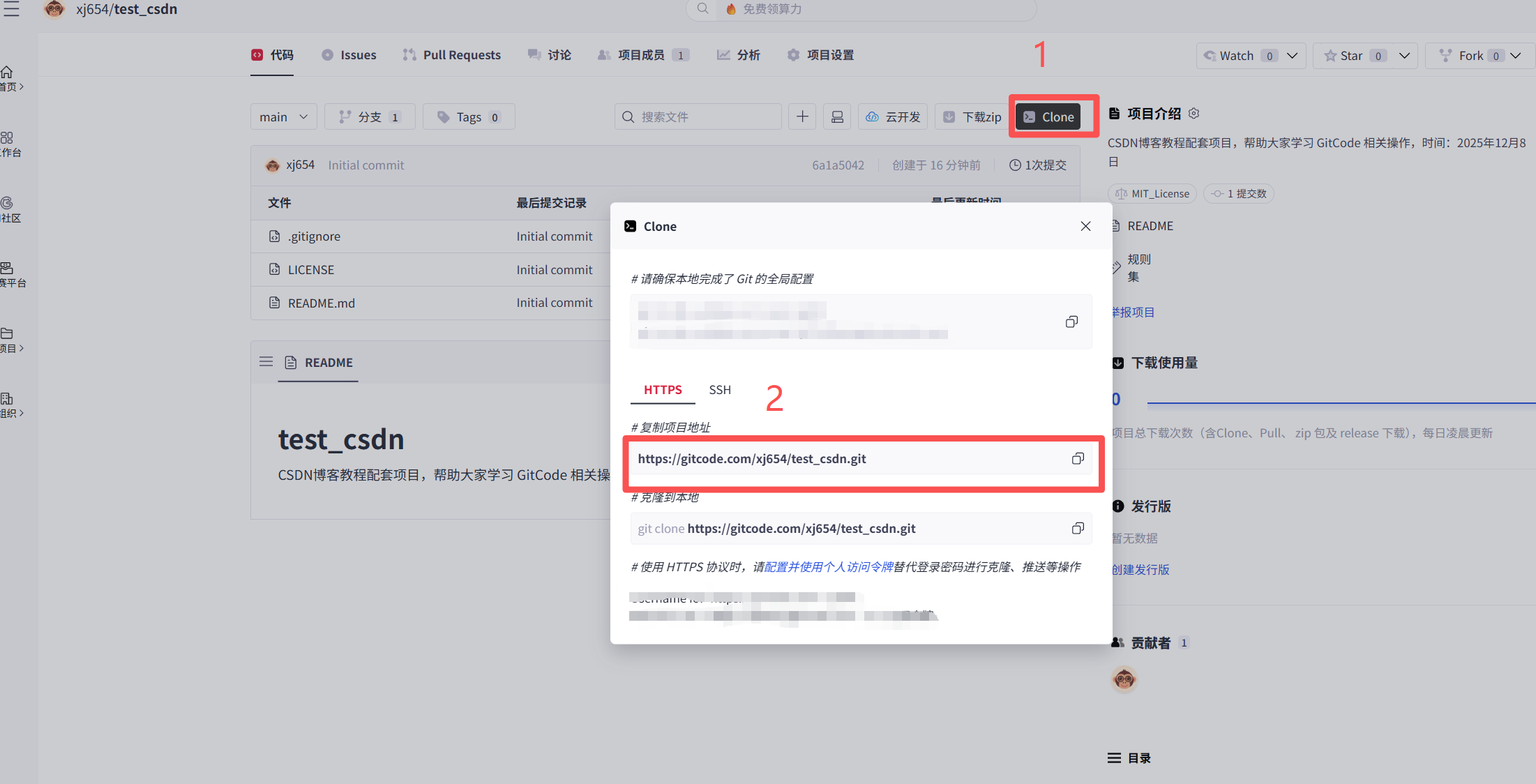Image resolution: width=1536 pixels, height=784 pixels.
Task: Expand the Watch options arrow
Action: click(x=1292, y=55)
